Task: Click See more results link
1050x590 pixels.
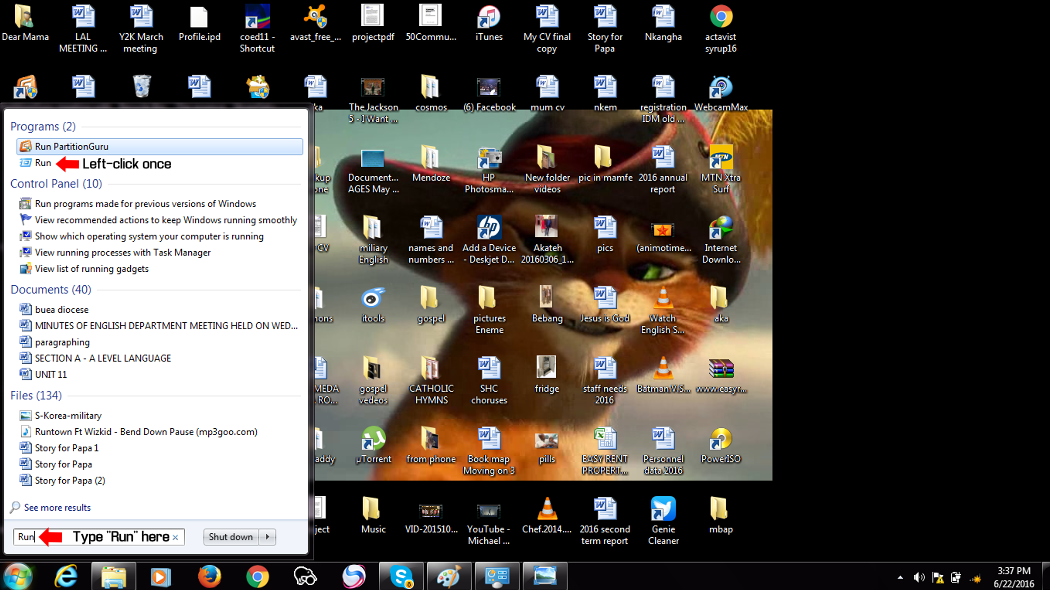Action: [51, 508]
